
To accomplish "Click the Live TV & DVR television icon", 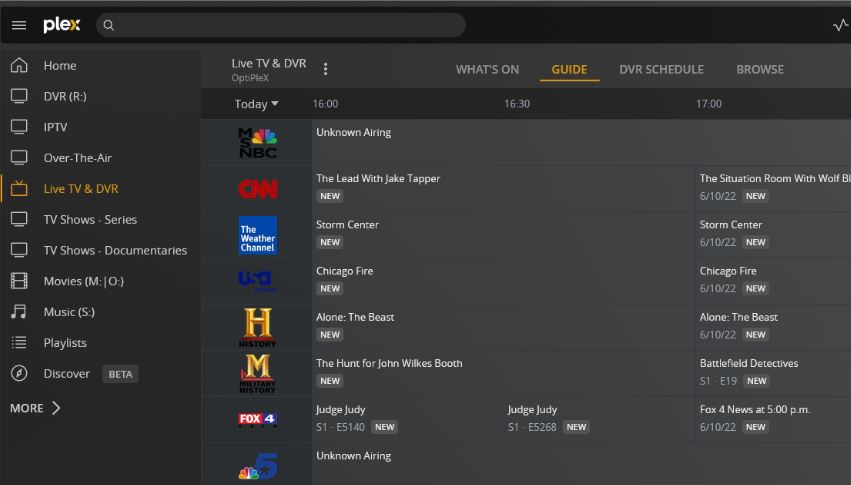I will 19,188.
